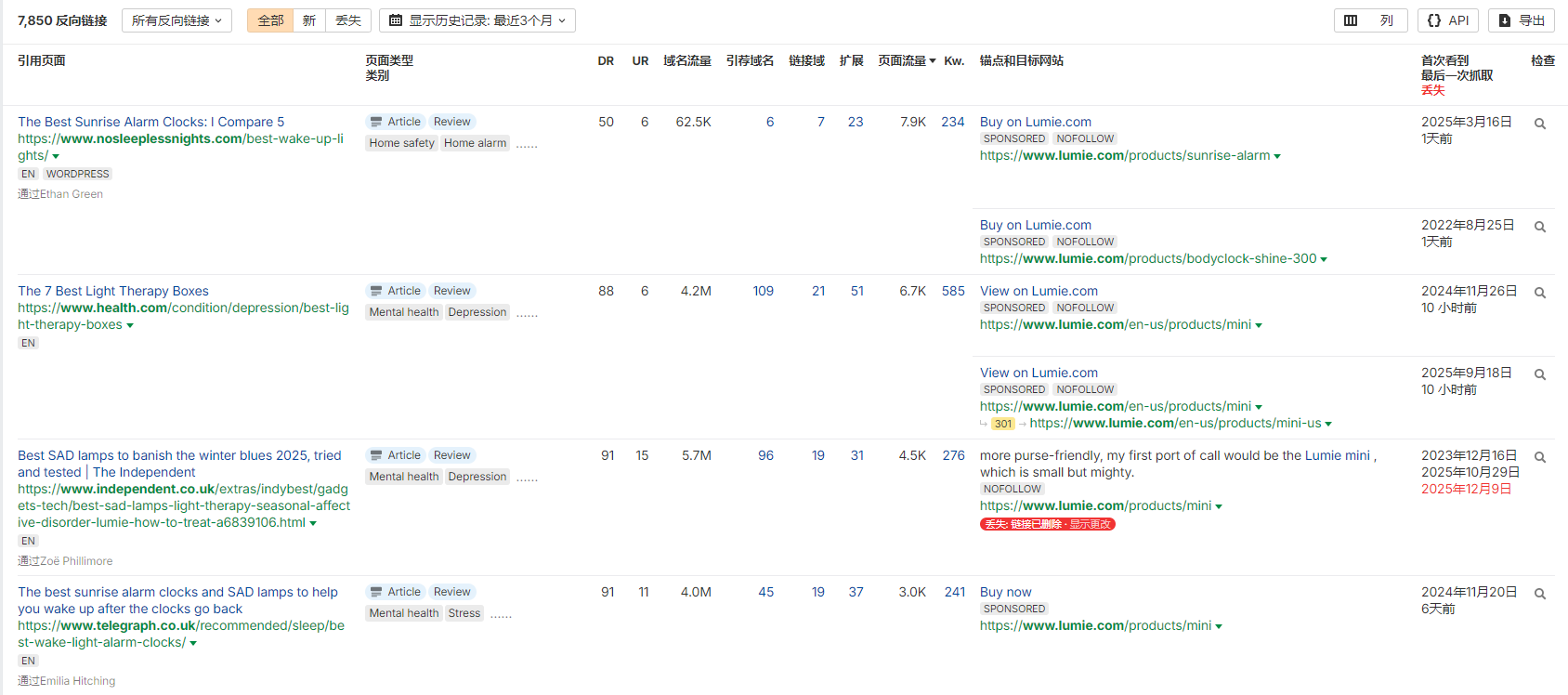Click the referring domains value 96
The height and width of the screenshot is (695, 1568).
click(765, 455)
